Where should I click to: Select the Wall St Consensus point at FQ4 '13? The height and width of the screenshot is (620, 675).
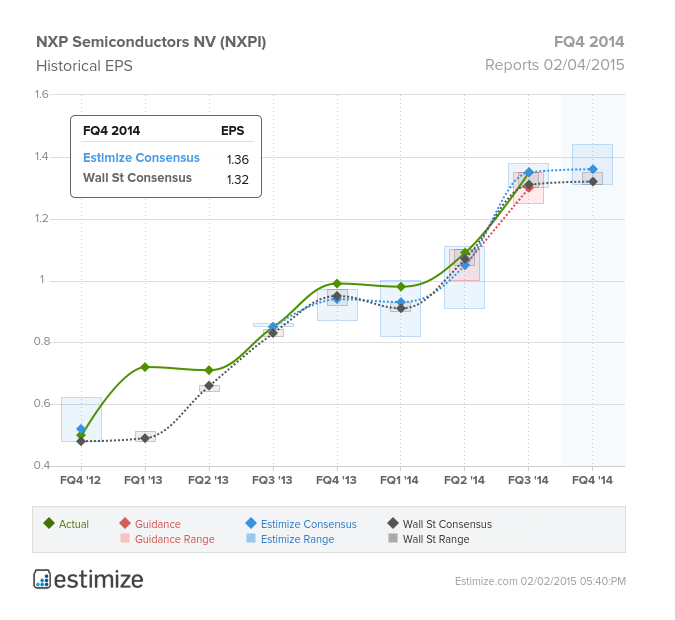coord(337,296)
